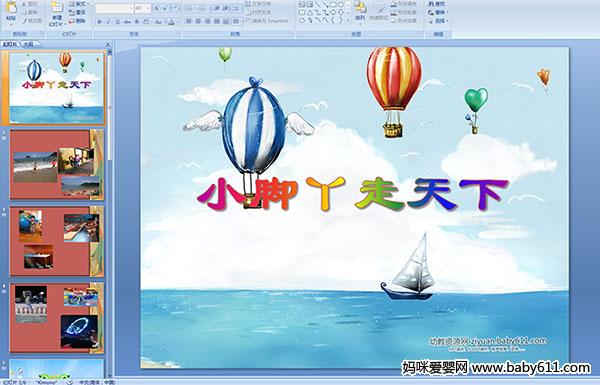Click the Convert to SmartArt icon
Screen dimensions: 600x385
(248, 21)
